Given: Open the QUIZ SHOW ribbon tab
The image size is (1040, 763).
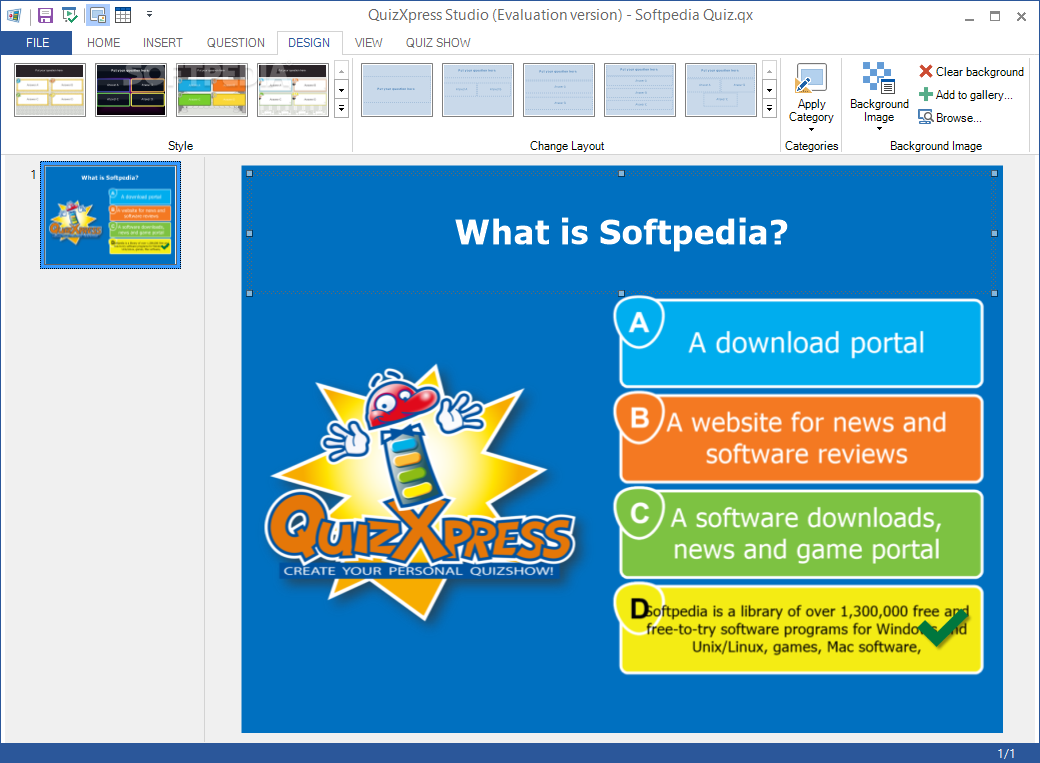Looking at the screenshot, I should (x=438, y=42).
